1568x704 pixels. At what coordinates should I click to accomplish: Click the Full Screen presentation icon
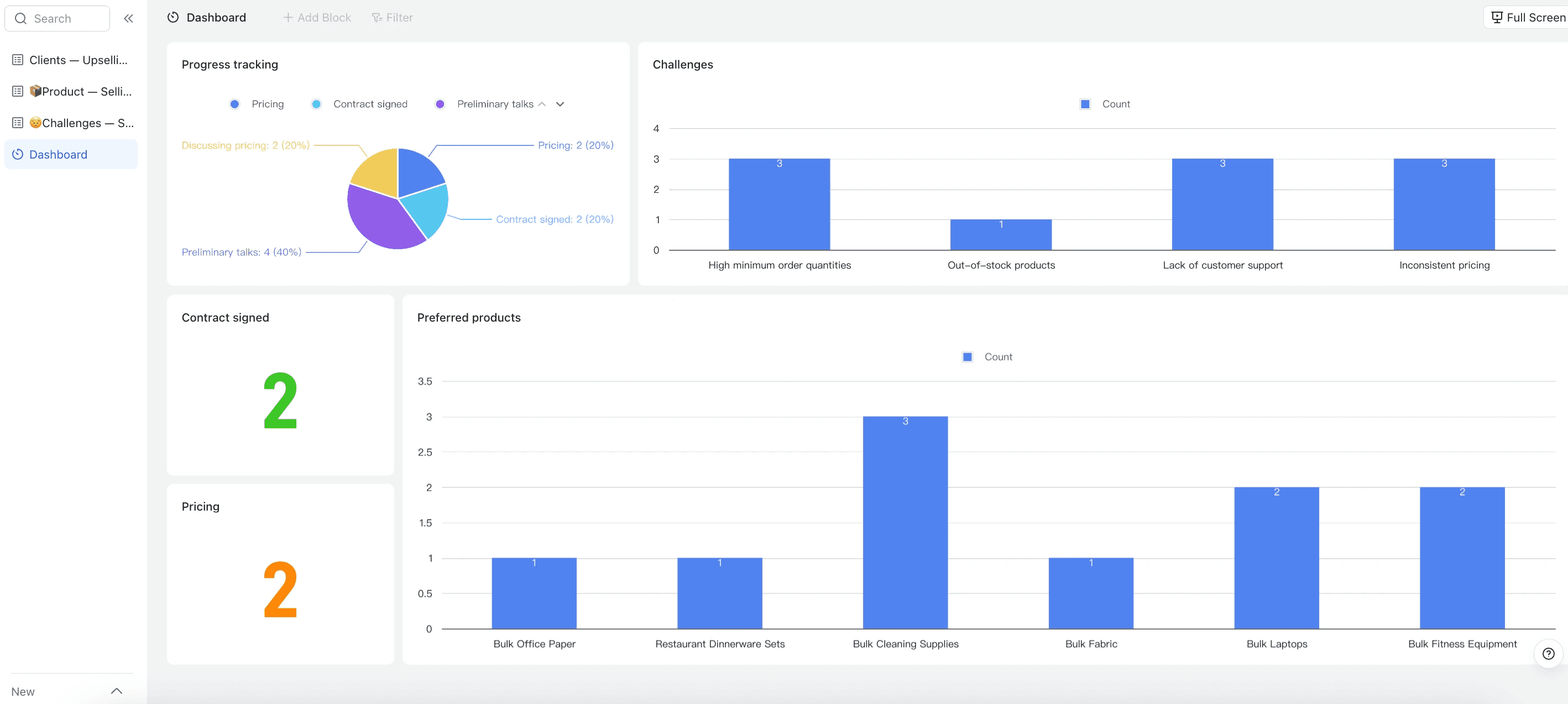[x=1497, y=18]
